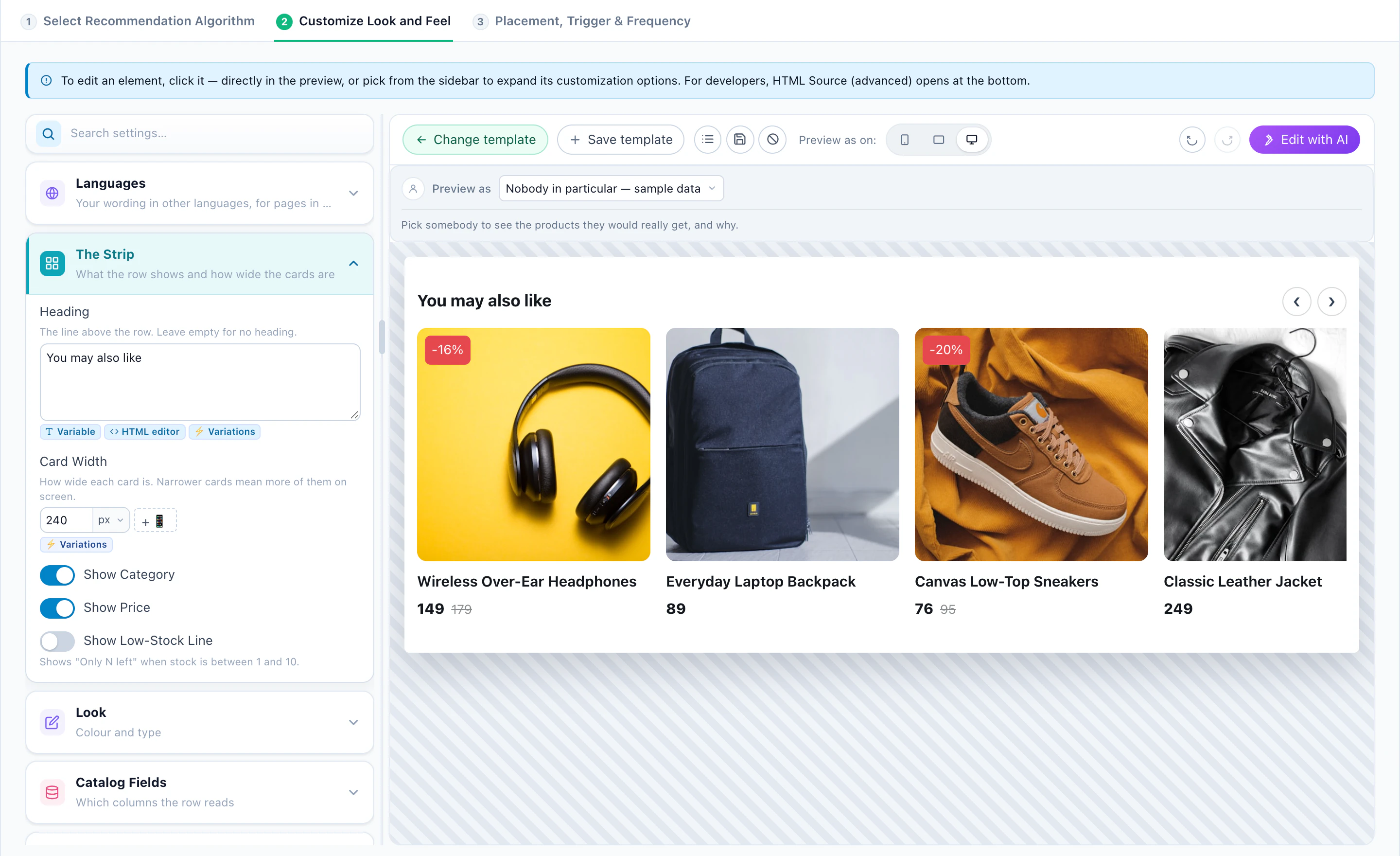Image resolution: width=1400 pixels, height=856 pixels.
Task: Open Variations under Card Width
Action: coord(76,545)
